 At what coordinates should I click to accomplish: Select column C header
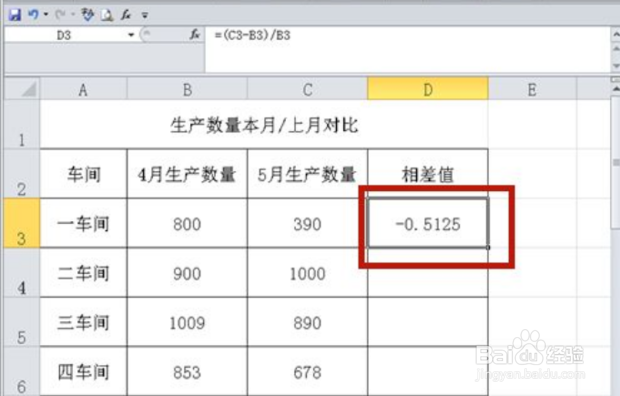click(307, 89)
